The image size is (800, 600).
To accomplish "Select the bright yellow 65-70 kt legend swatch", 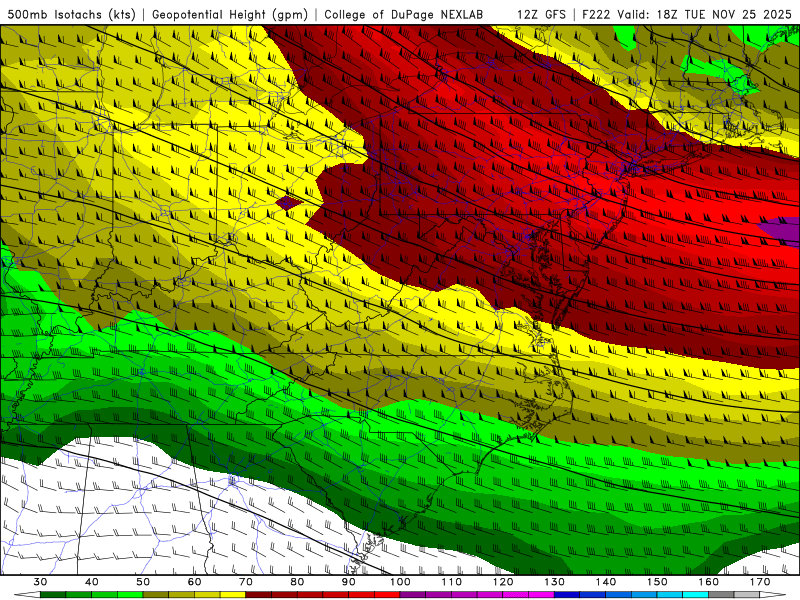I will pos(233,595).
